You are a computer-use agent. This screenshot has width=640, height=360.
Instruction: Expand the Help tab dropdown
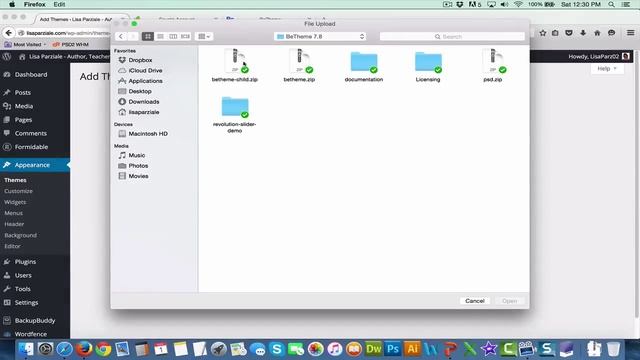pyautogui.click(x=607, y=69)
